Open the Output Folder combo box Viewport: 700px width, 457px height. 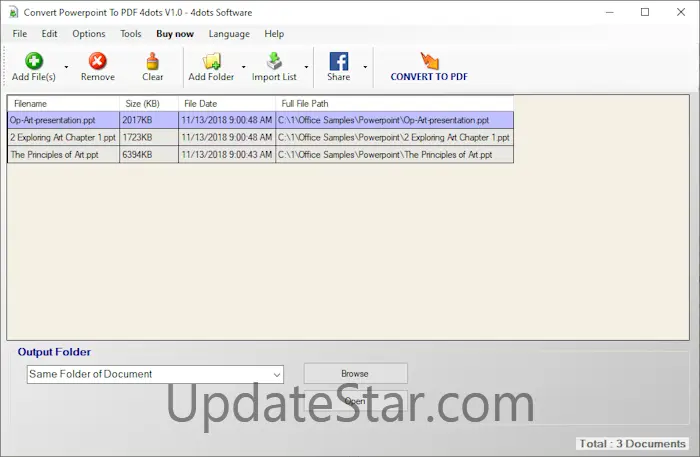(x=155, y=374)
